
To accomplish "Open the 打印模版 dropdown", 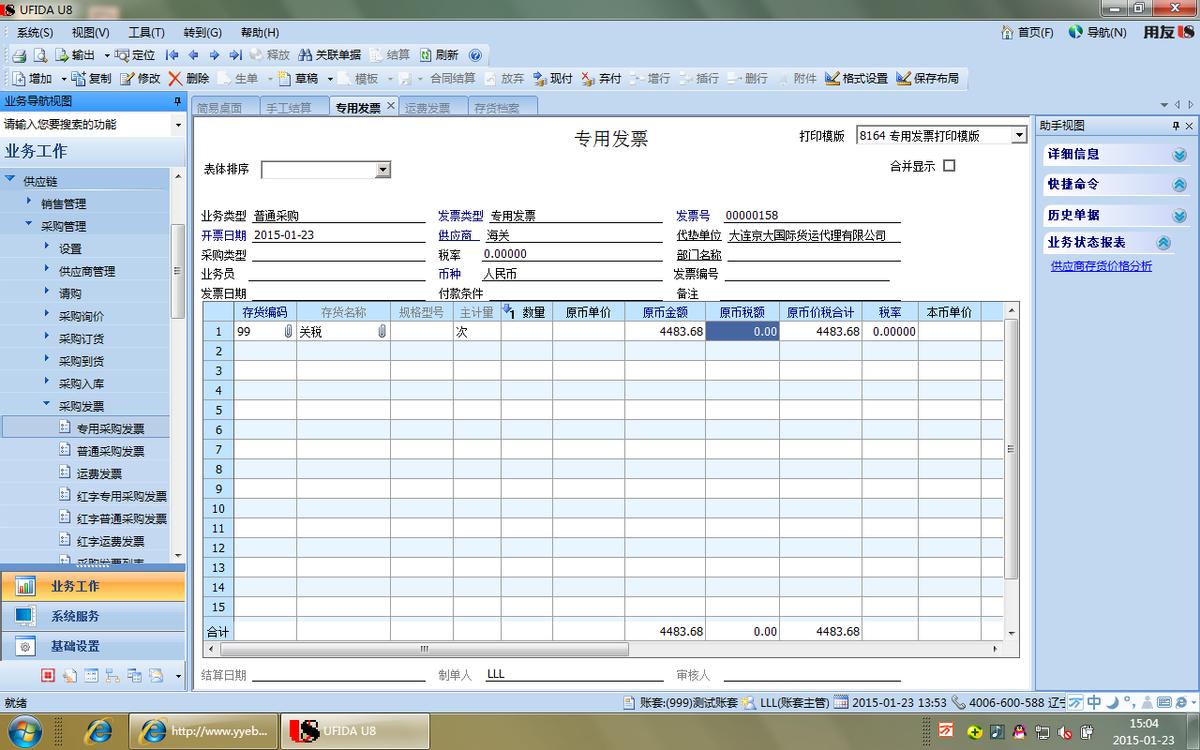I will (x=1019, y=135).
